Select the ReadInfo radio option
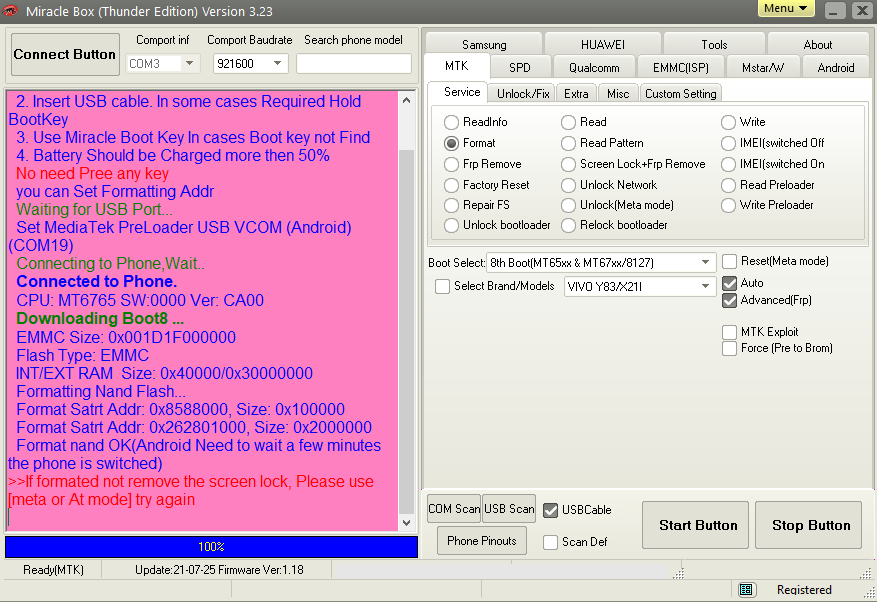 451,122
